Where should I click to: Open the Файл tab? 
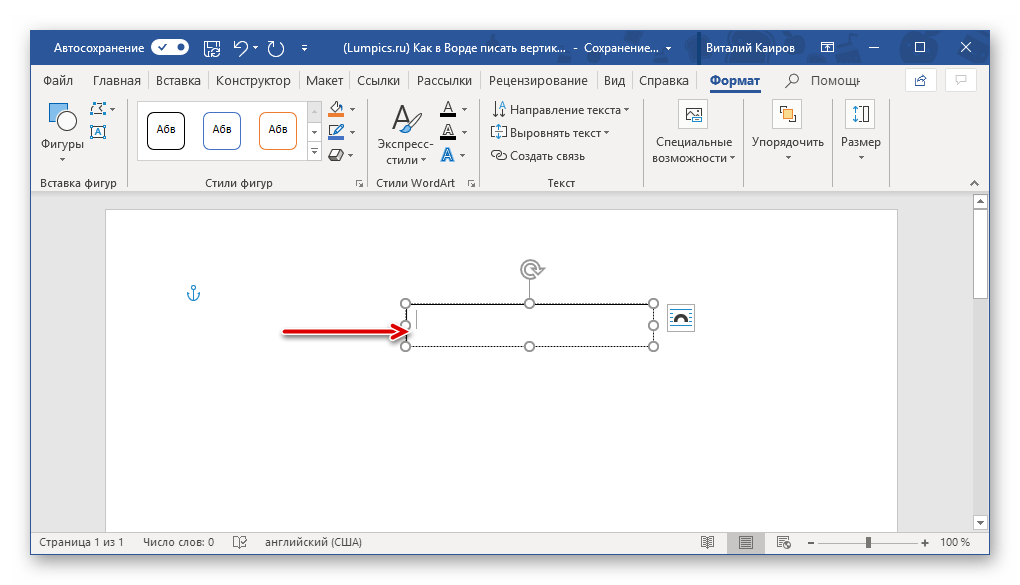[58, 81]
